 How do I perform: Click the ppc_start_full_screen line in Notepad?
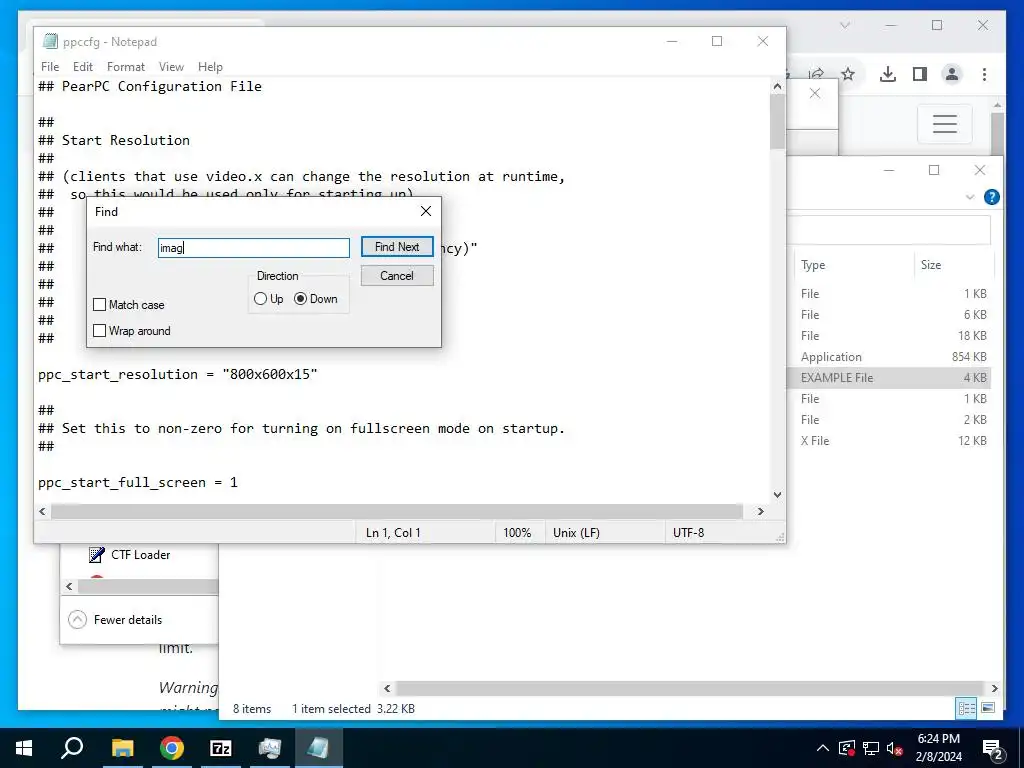(138, 482)
